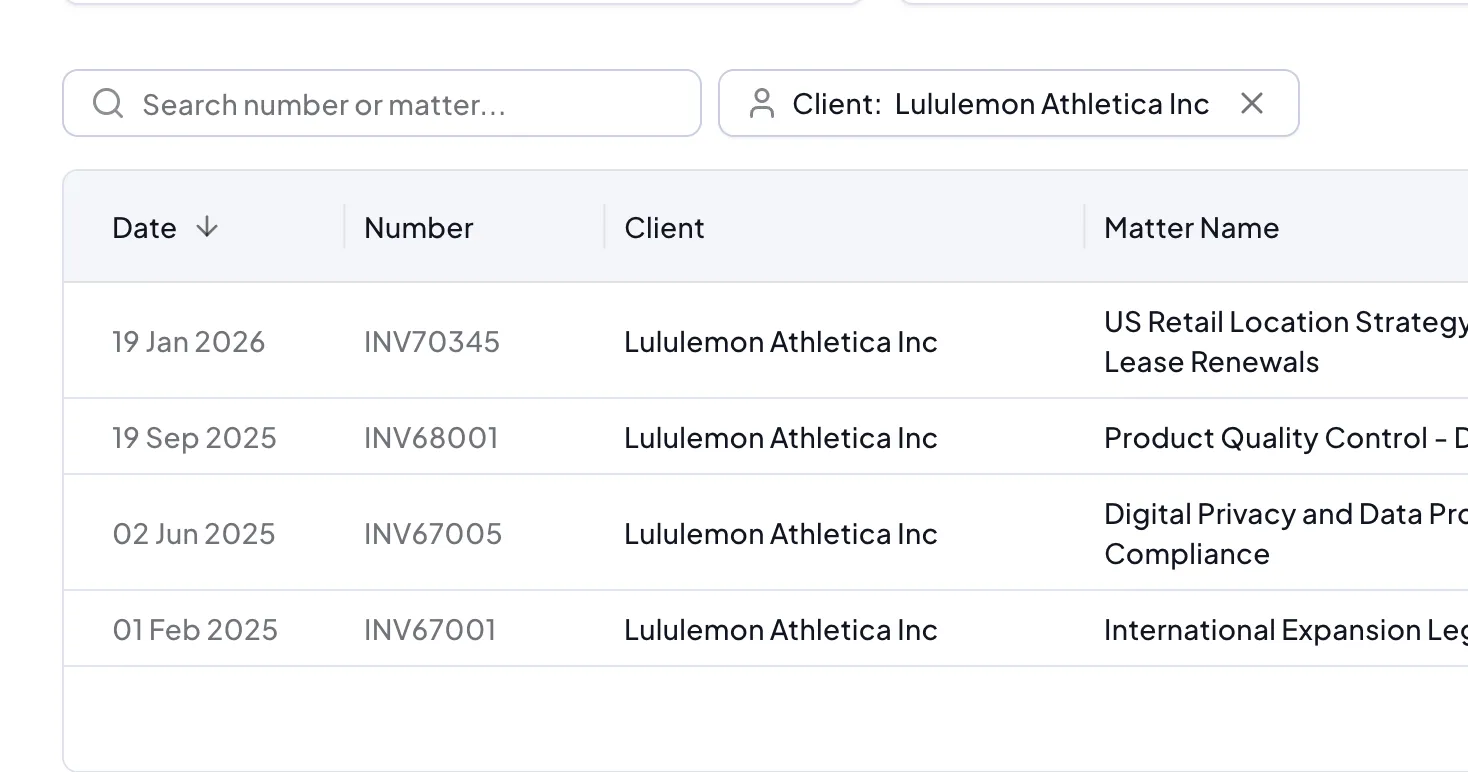Open invoice INV68001
Image resolution: width=1468 pixels, height=772 pixels.
tap(431, 438)
